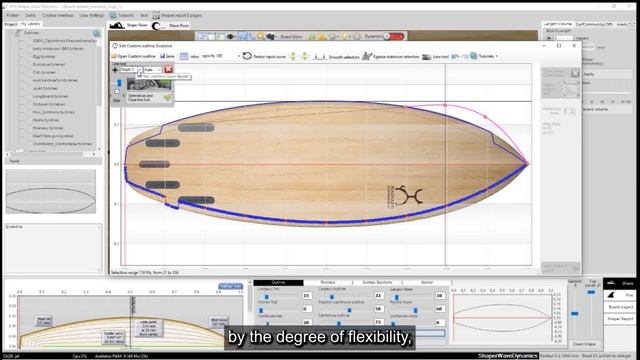
Task: Open Tutorials in the outline editor toolbar
Action: [484, 56]
